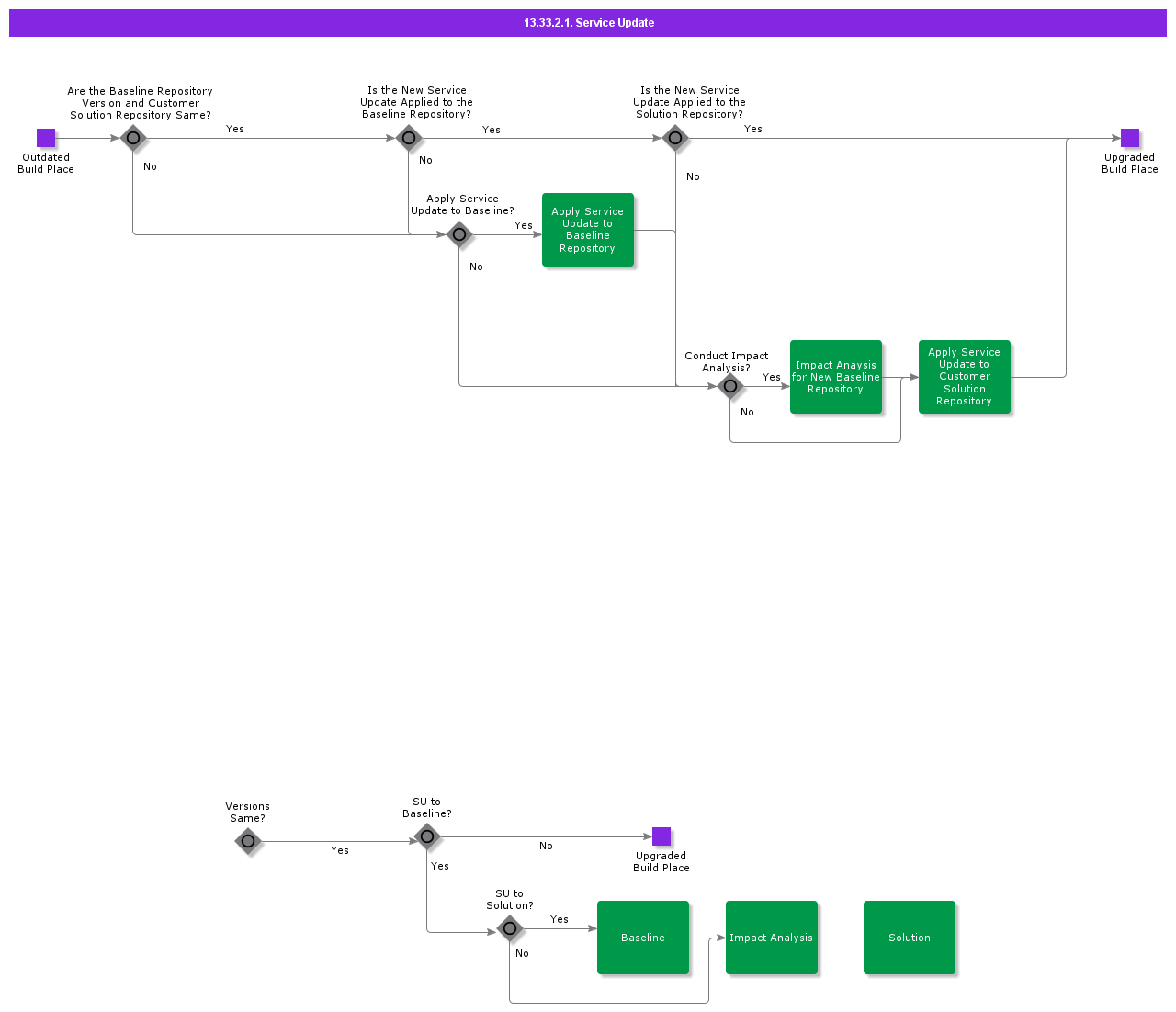1176x1012 pixels.
Task: Click the SU to Solution gateway
Action: coord(510,928)
